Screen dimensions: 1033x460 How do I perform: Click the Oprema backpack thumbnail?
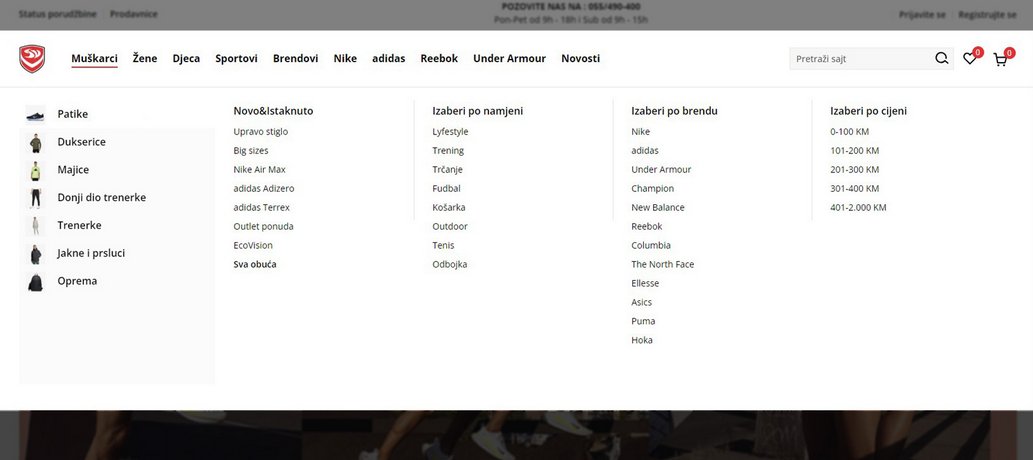coord(36,281)
